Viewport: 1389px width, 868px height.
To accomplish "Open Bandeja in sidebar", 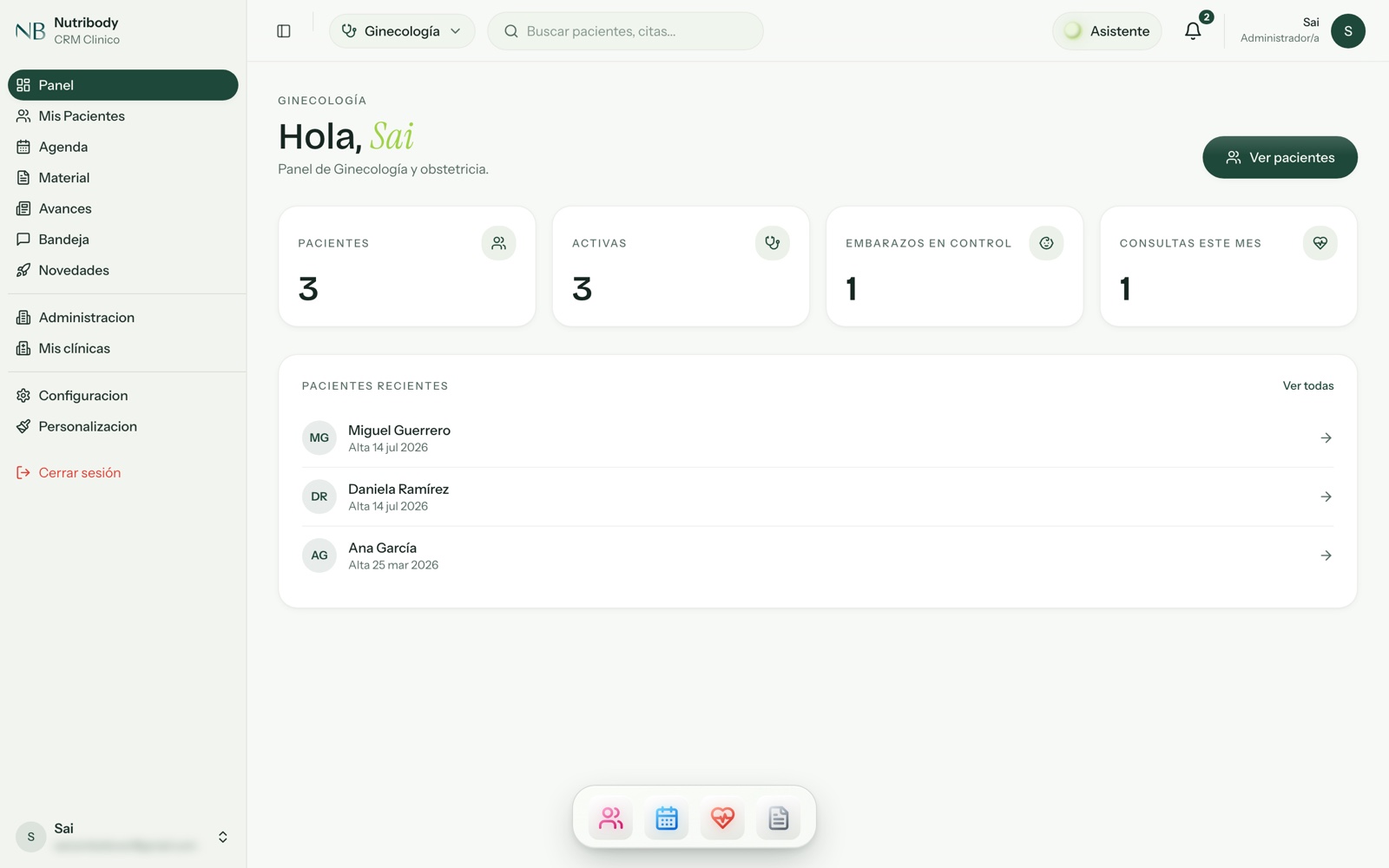I will 123,240.
